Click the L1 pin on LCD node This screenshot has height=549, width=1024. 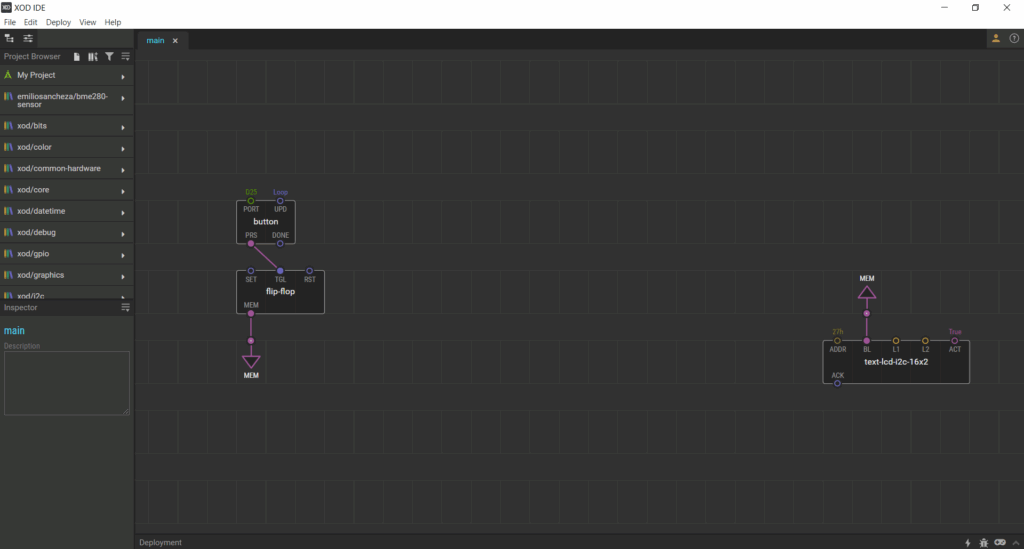click(x=896, y=341)
